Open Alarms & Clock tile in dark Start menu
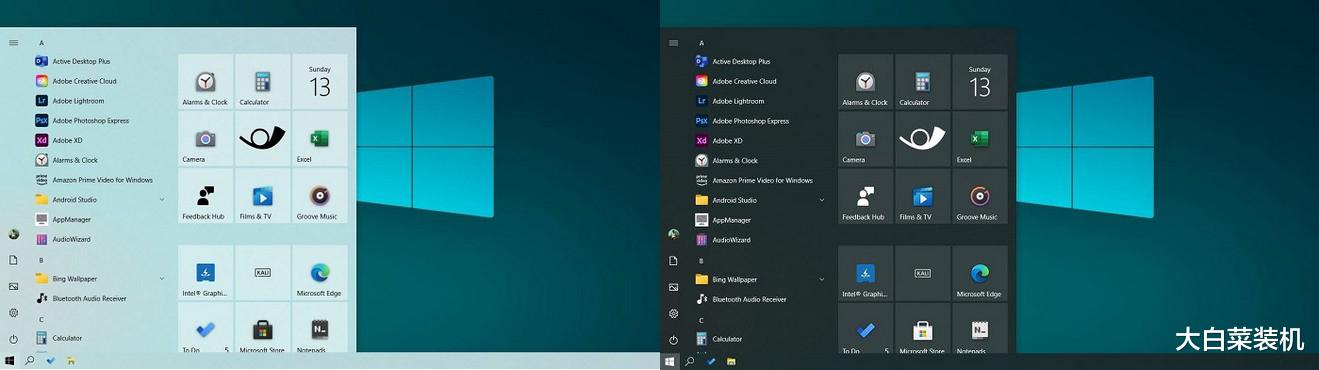This screenshot has height=370, width=1319. pyautogui.click(x=865, y=82)
